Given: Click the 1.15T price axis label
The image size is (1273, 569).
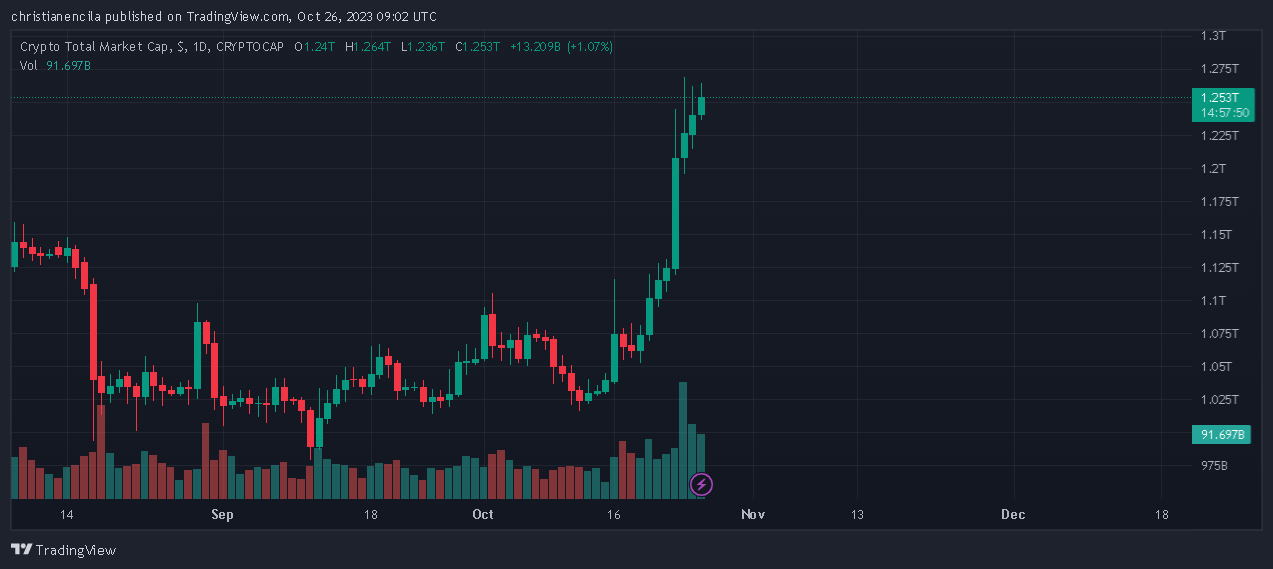Looking at the screenshot, I should 1217,234.
